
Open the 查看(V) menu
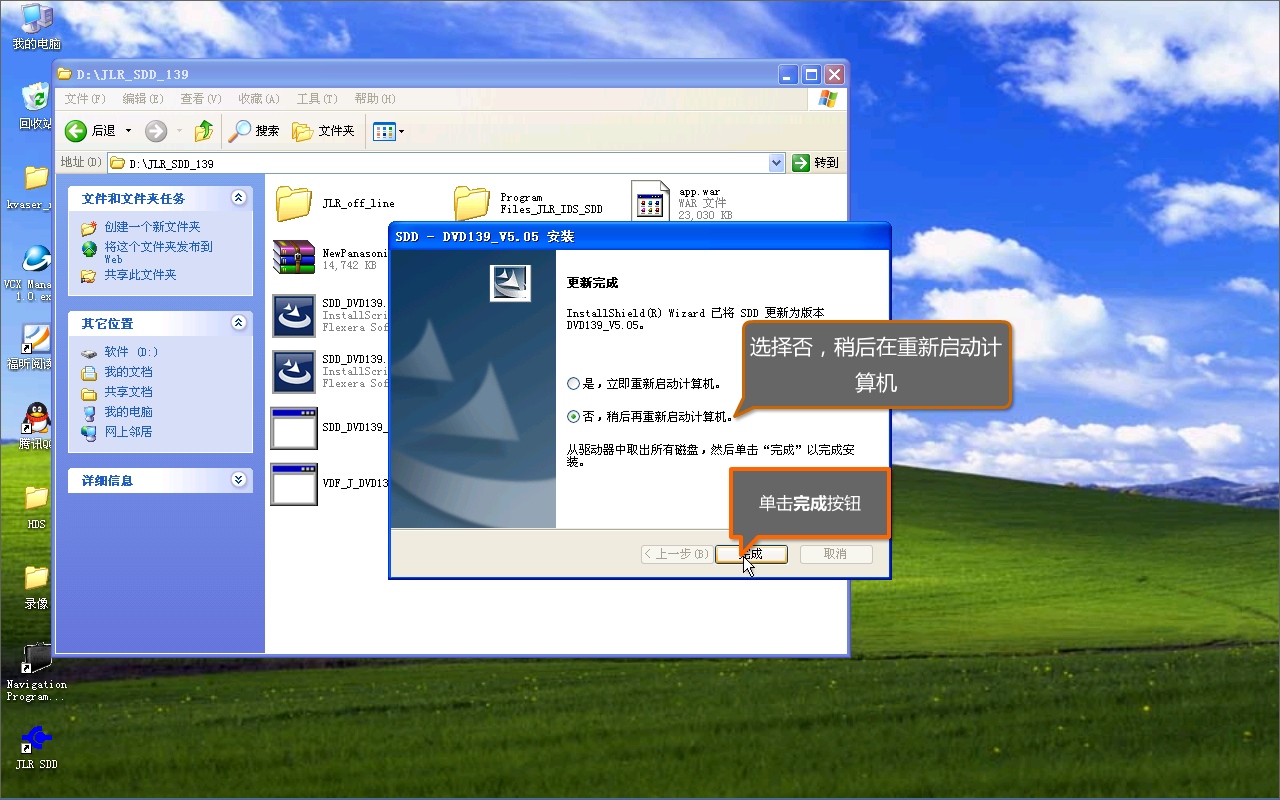click(x=201, y=99)
